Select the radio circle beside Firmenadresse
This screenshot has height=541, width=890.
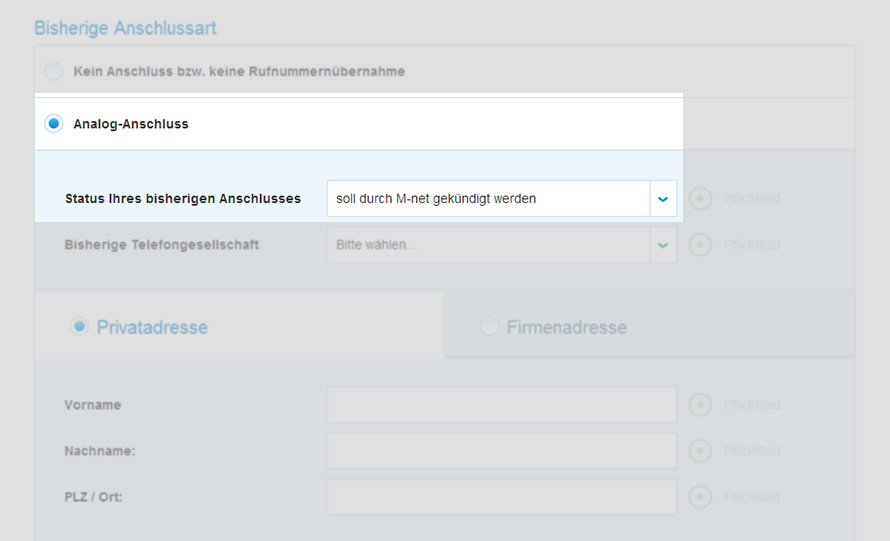tap(489, 327)
